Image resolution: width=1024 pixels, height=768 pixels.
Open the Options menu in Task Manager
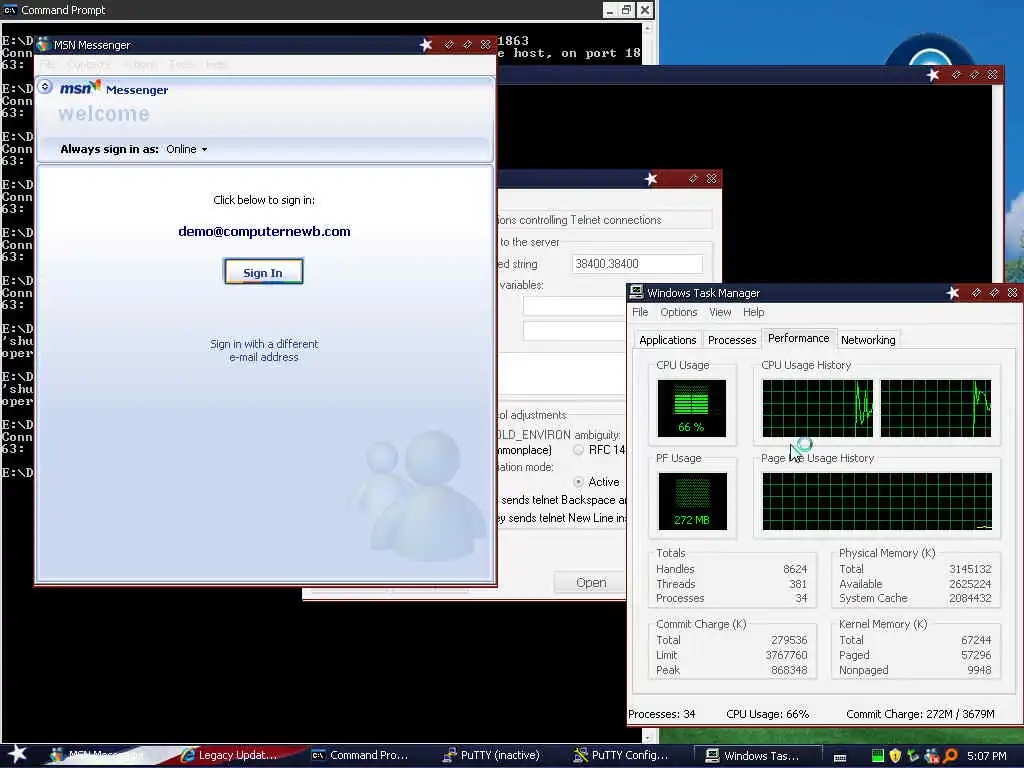(x=679, y=312)
